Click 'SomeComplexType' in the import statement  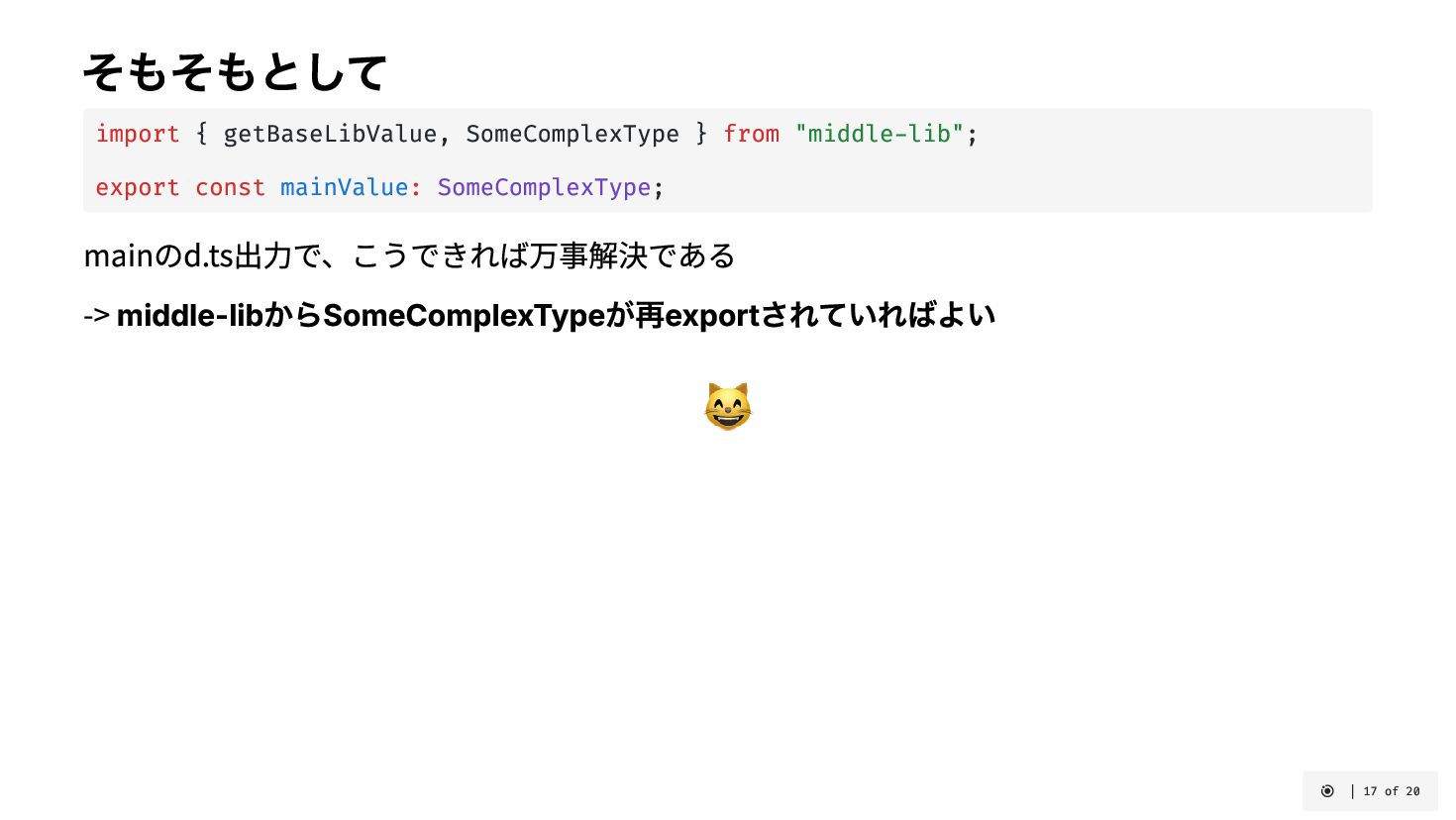[x=572, y=134]
